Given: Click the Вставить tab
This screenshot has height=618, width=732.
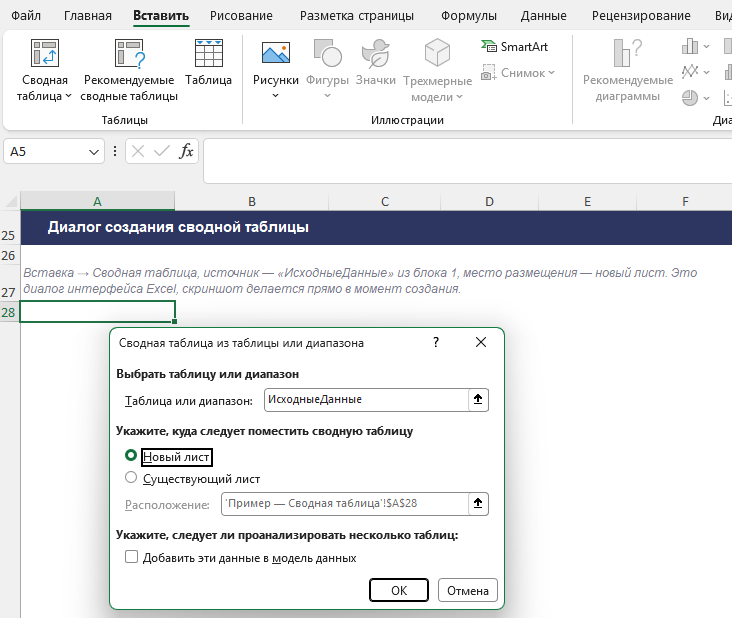Looking at the screenshot, I should [x=161, y=15].
